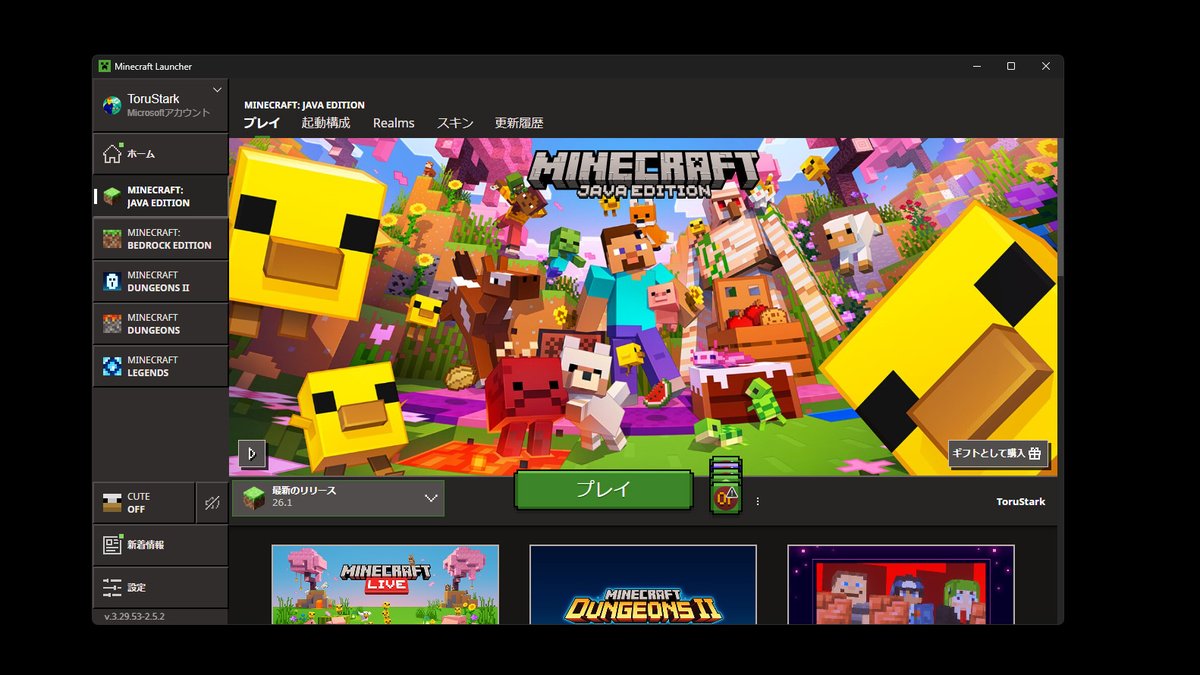Open the 最新のリリース version dropdown
Screen dimensions: 1200x675
[338, 497]
